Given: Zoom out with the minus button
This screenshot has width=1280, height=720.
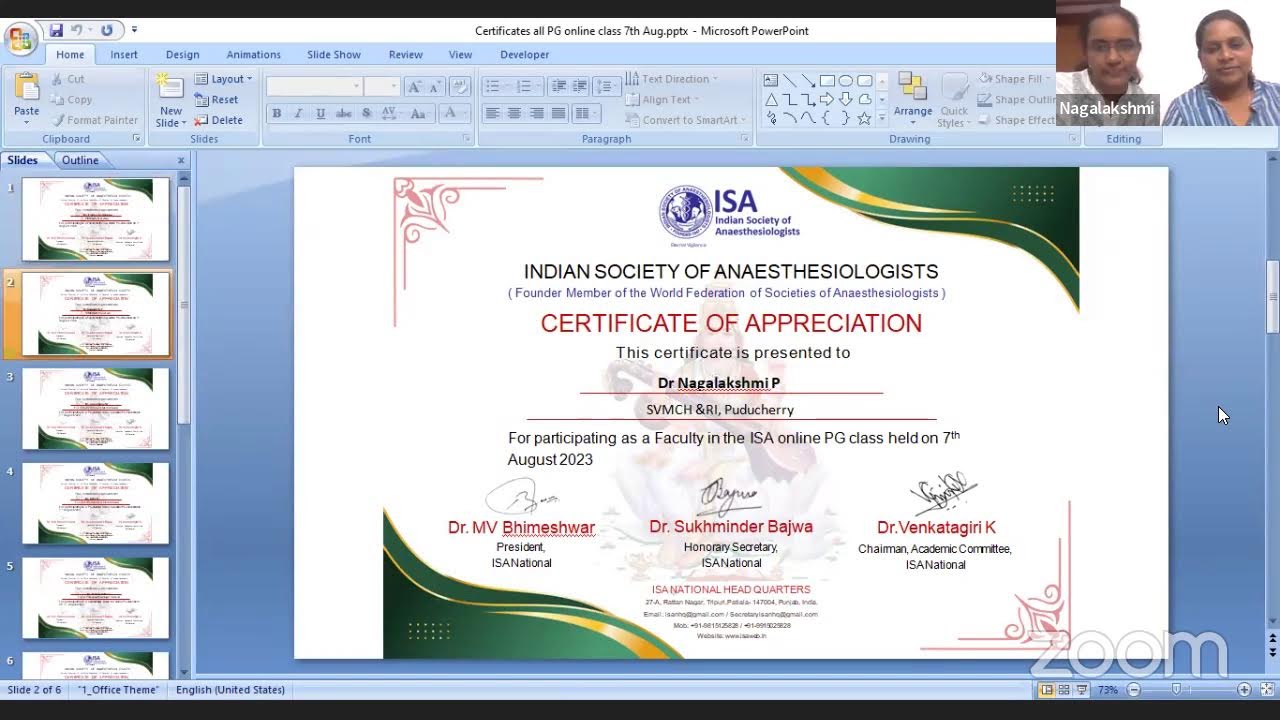Looking at the screenshot, I should click(1134, 690).
